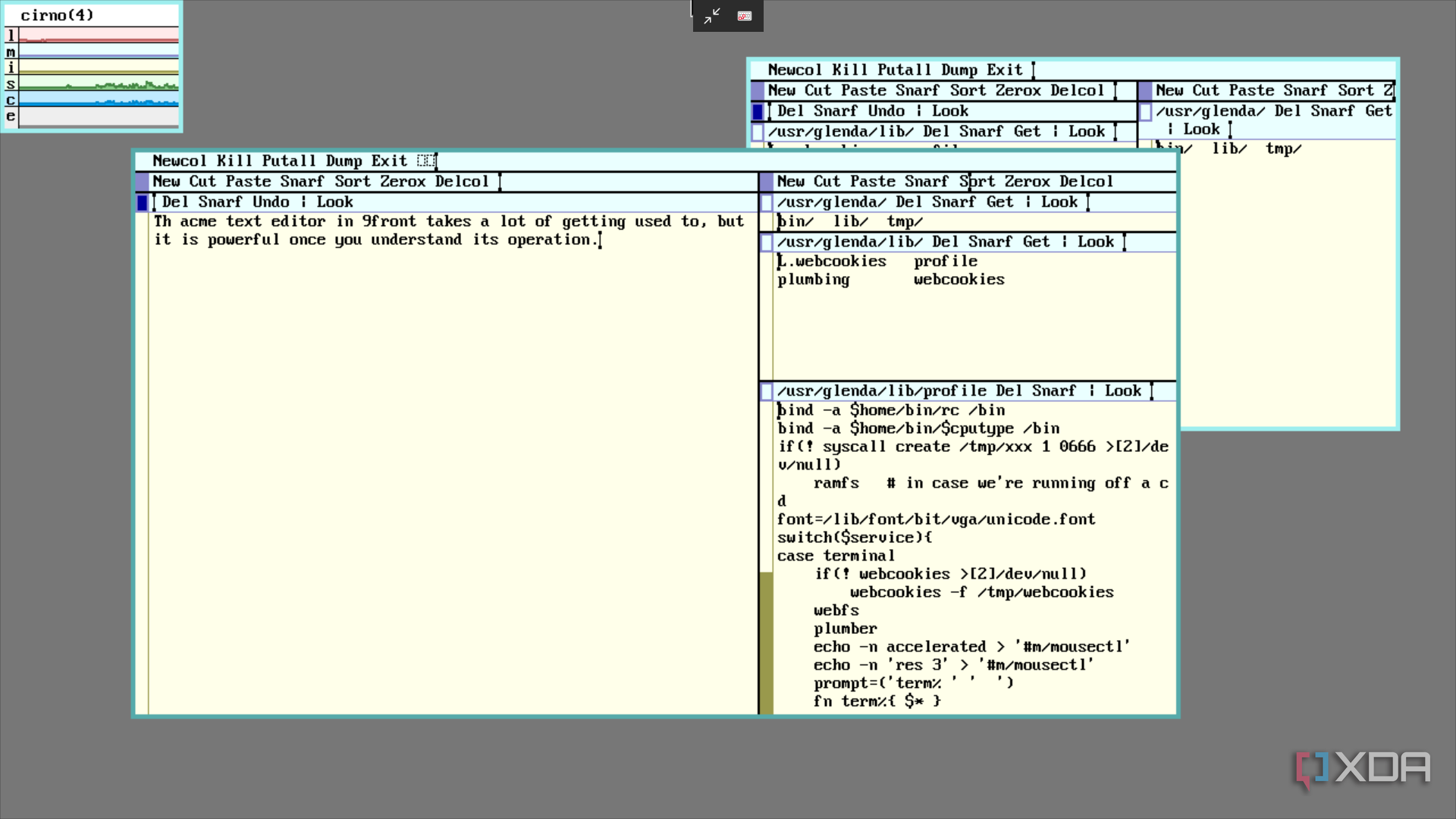The width and height of the screenshot is (1456, 819).
Task: Click /usr/glenda/ window layout box in back acme
Action: pyautogui.click(x=1145, y=111)
